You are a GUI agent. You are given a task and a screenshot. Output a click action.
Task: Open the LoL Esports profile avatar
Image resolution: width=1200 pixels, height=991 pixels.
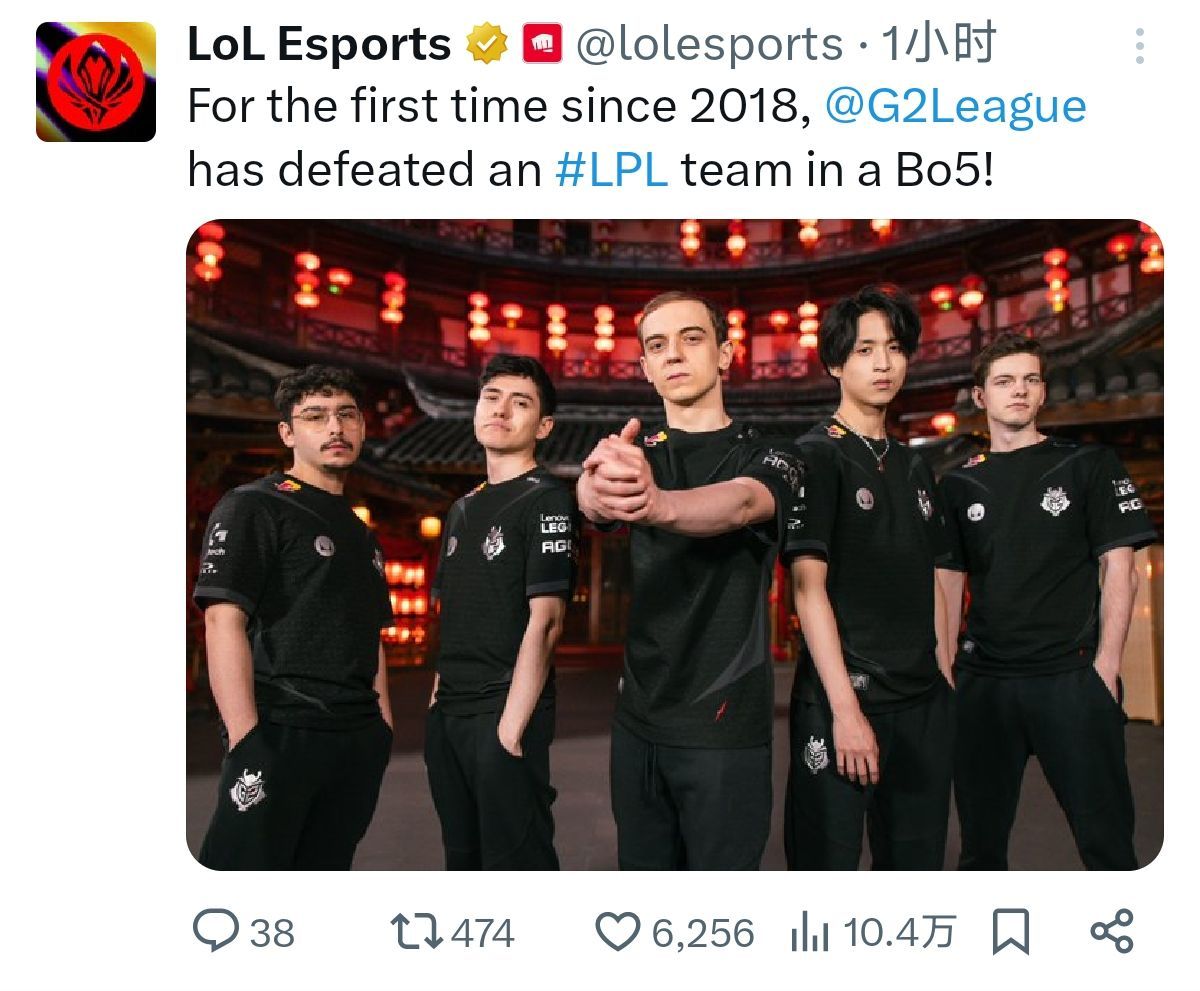point(96,81)
